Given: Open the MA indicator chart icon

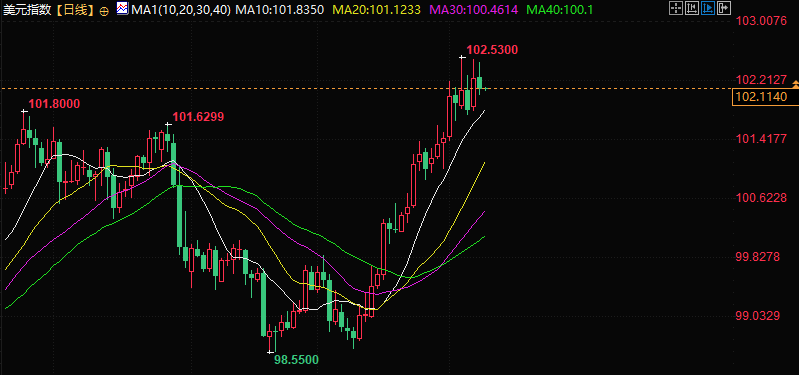Looking at the screenshot, I should (x=122, y=9).
